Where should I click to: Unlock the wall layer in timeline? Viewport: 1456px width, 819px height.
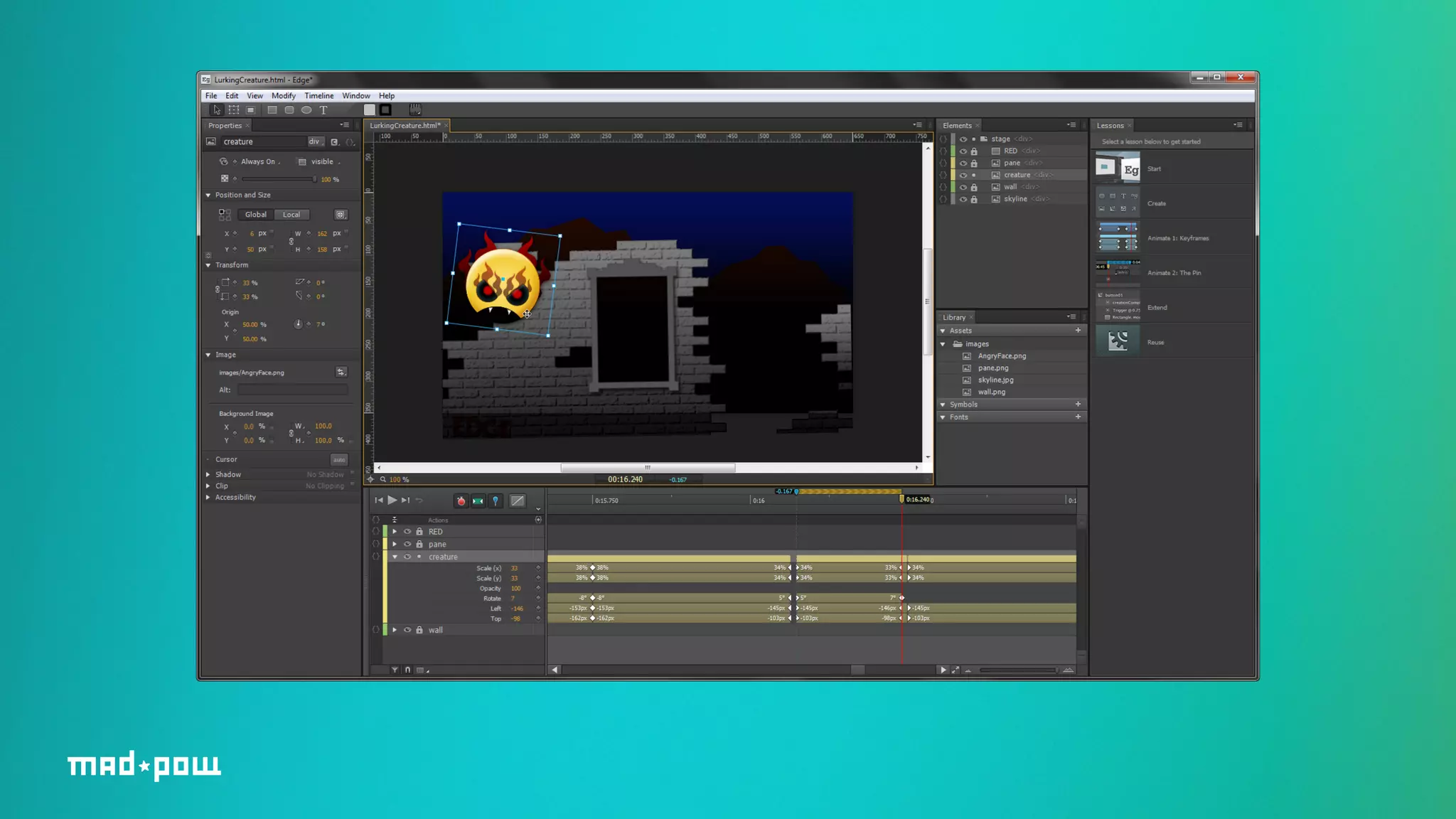pyautogui.click(x=419, y=631)
